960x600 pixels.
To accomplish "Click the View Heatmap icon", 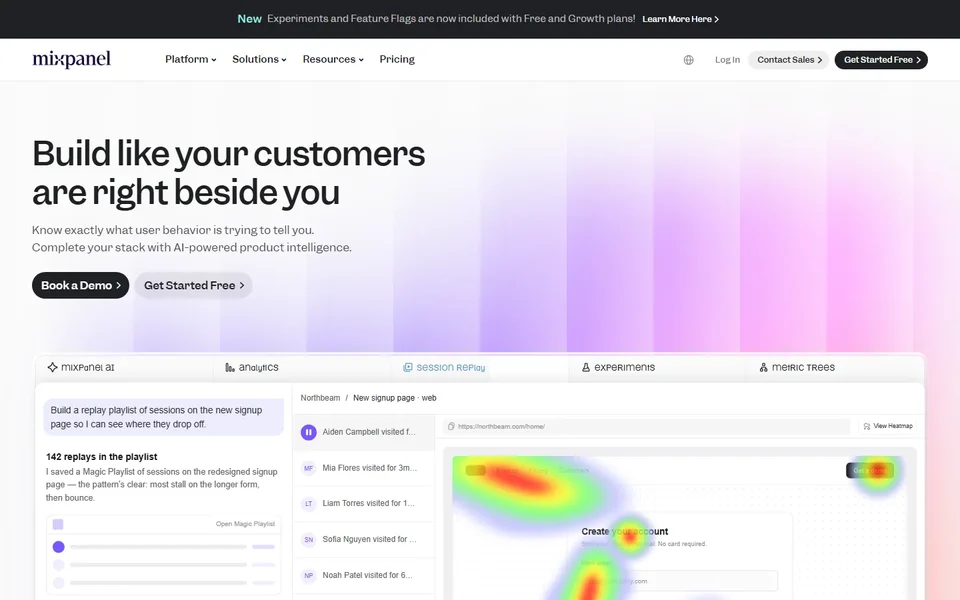I will (867, 426).
